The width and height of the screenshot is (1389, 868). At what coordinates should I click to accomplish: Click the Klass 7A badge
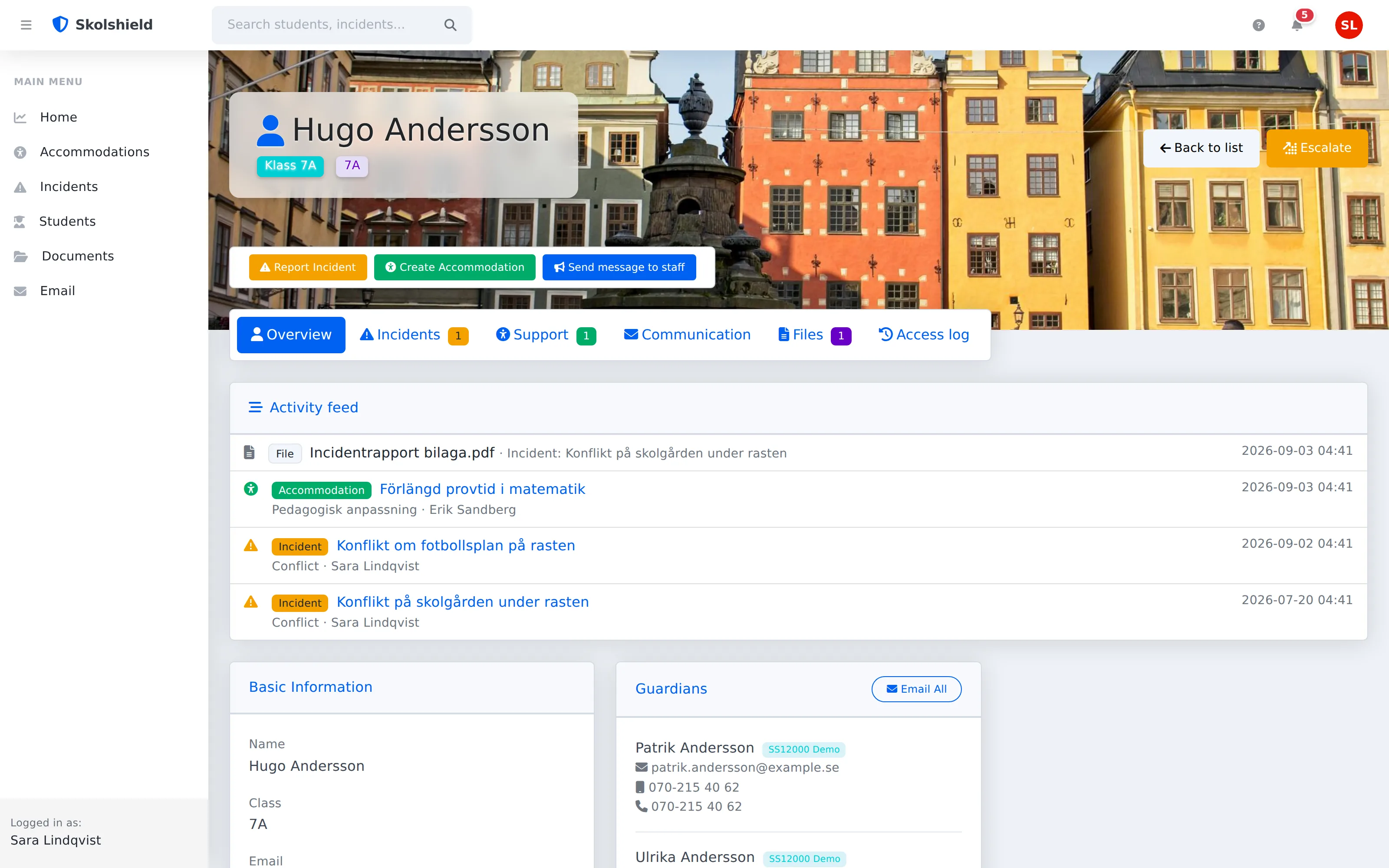(x=290, y=166)
